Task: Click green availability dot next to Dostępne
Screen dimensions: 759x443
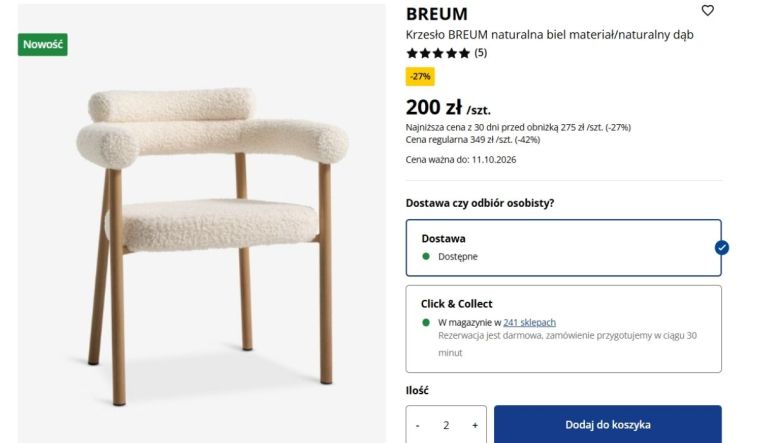Action: tap(426, 256)
